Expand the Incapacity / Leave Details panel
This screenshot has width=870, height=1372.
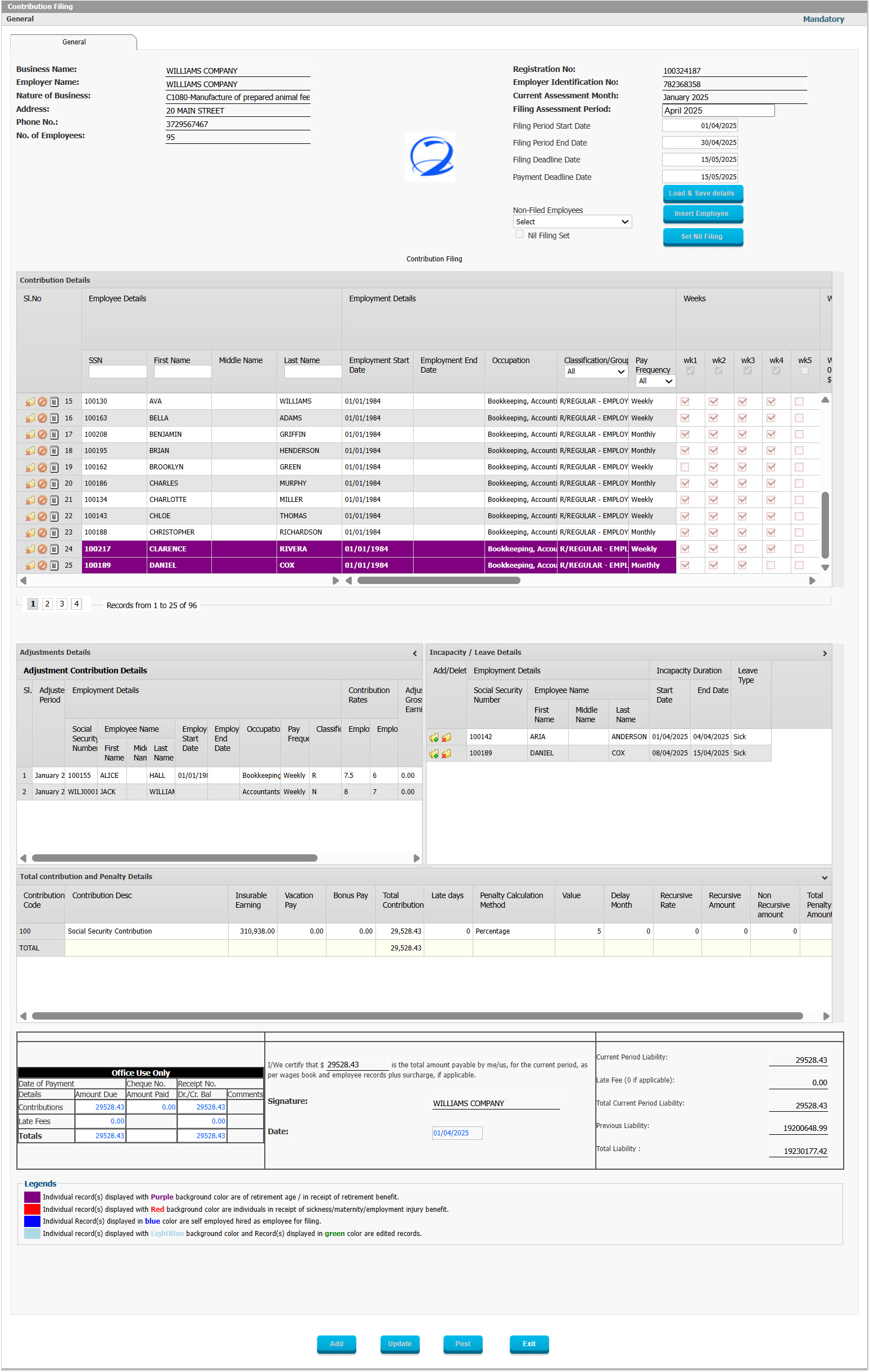coord(824,654)
